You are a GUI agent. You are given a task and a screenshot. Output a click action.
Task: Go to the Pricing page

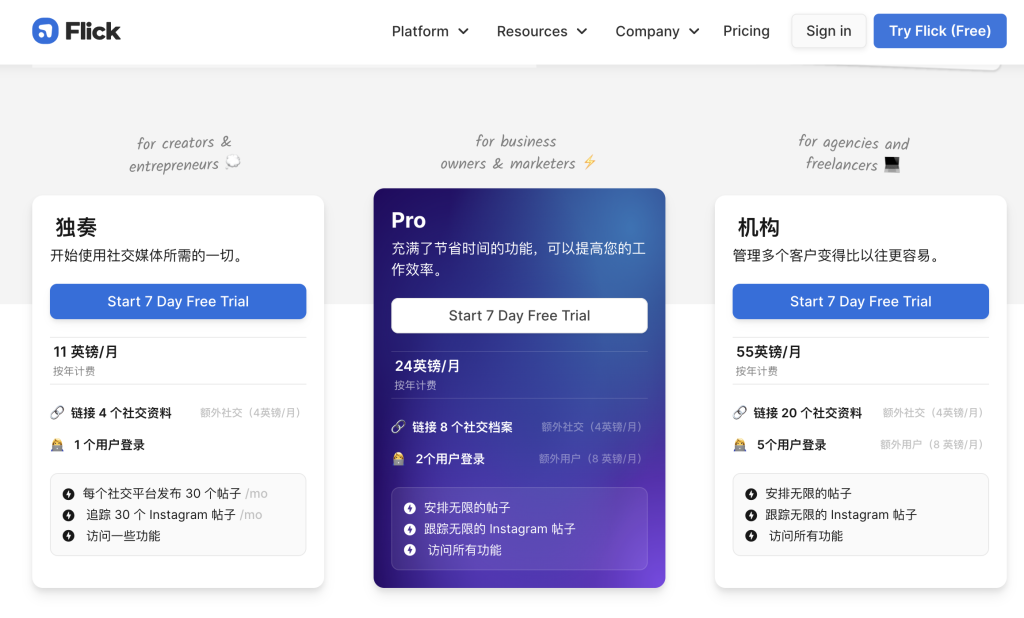[746, 31]
